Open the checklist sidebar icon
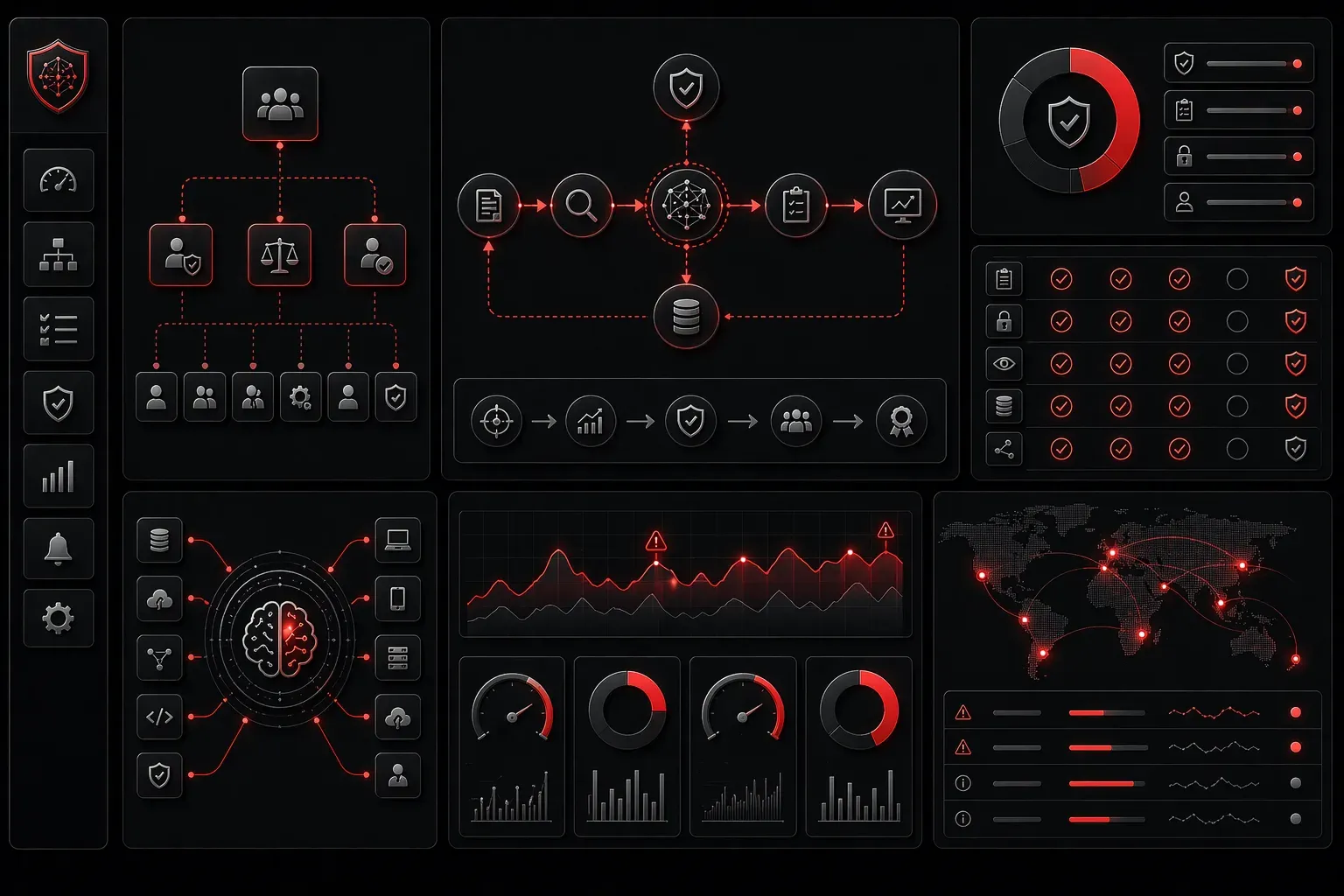The height and width of the screenshot is (896, 1344). click(x=59, y=329)
